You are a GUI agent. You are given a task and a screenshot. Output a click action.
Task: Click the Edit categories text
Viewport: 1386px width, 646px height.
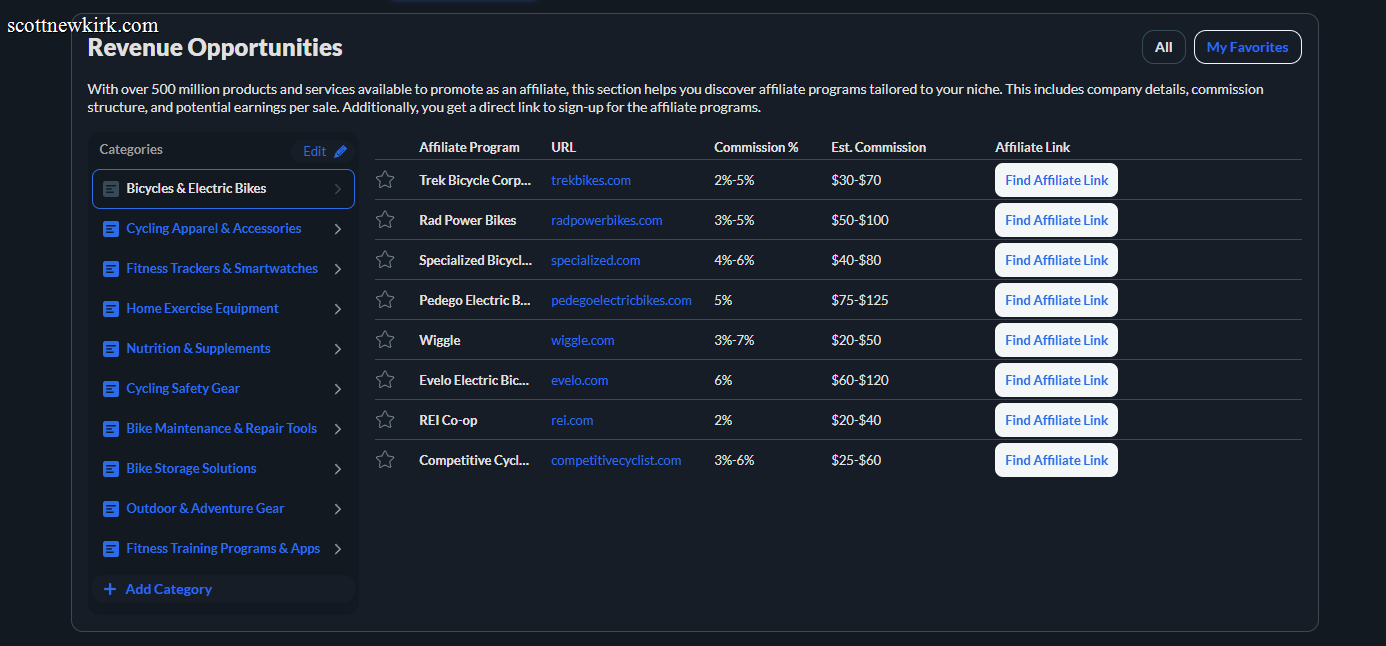coord(314,151)
